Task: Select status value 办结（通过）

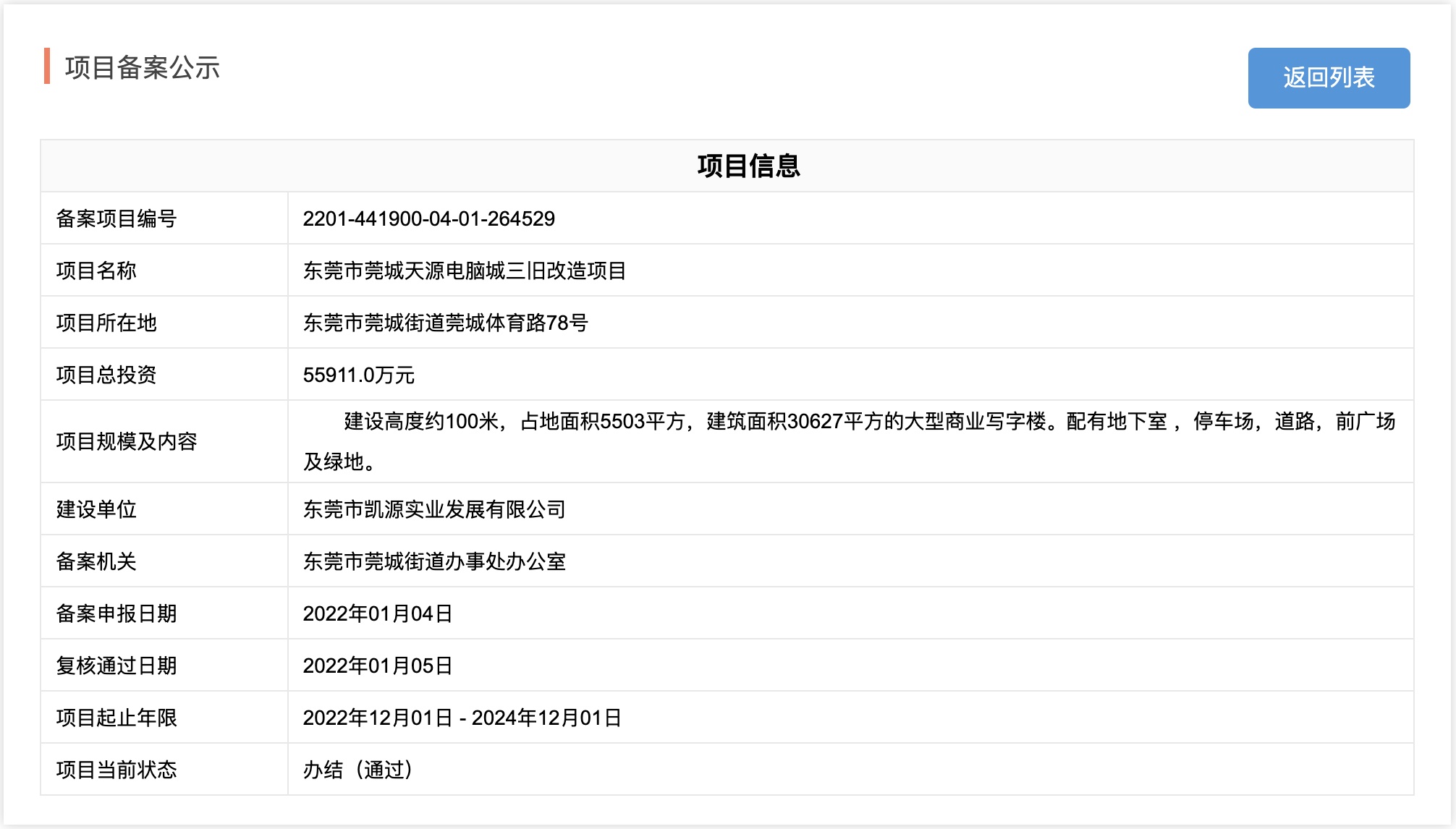Action: [x=359, y=770]
